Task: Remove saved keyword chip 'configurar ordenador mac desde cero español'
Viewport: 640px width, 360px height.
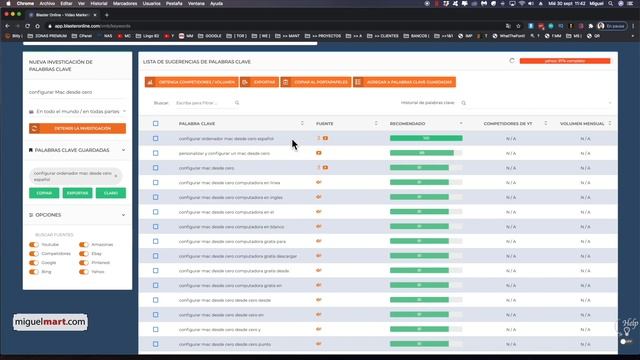Action: click(116, 176)
